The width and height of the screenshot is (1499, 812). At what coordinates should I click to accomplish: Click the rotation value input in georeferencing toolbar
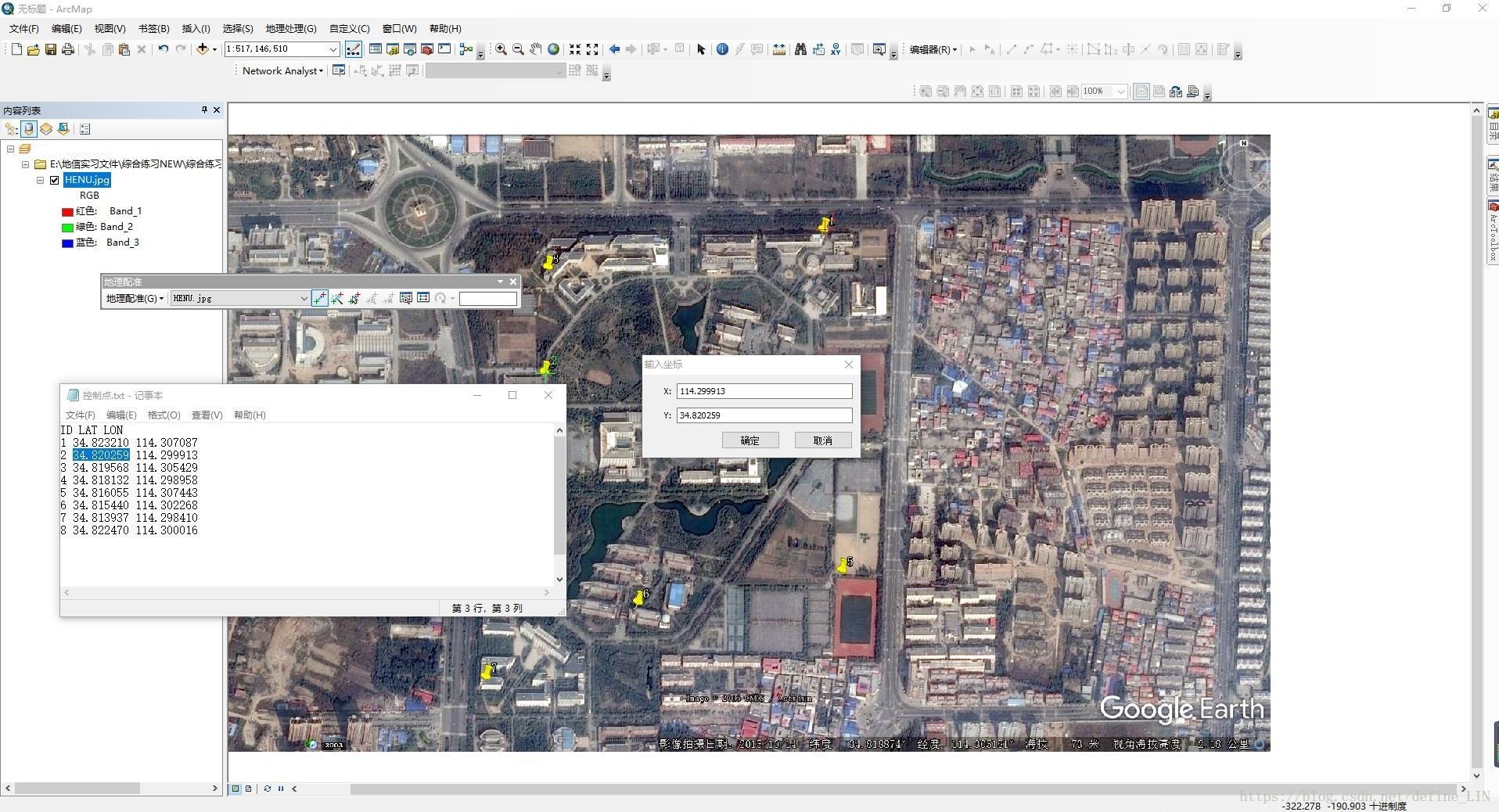(488, 298)
